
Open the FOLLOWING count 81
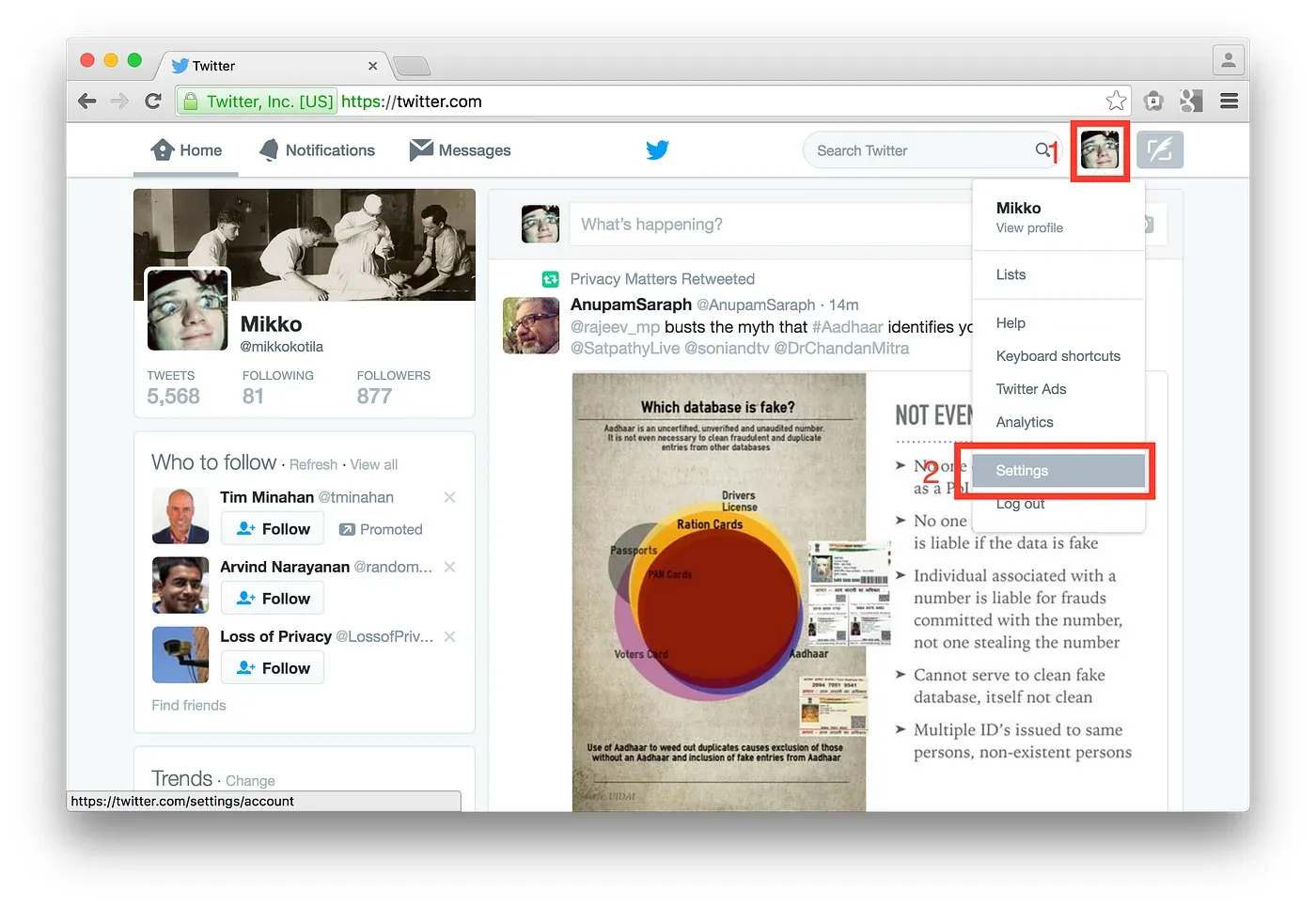[x=277, y=387]
